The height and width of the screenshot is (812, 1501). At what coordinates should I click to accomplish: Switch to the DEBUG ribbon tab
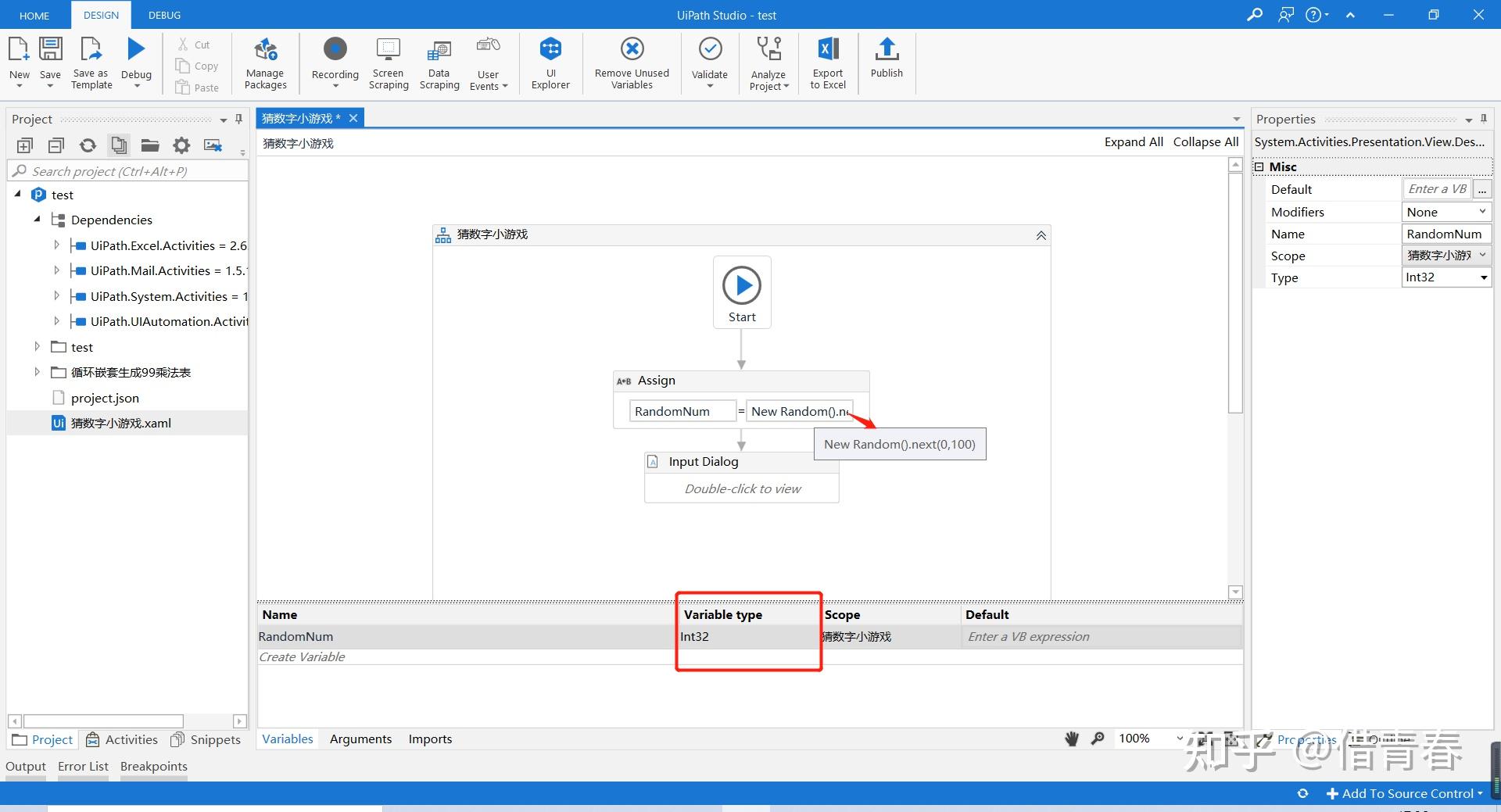pos(163,14)
